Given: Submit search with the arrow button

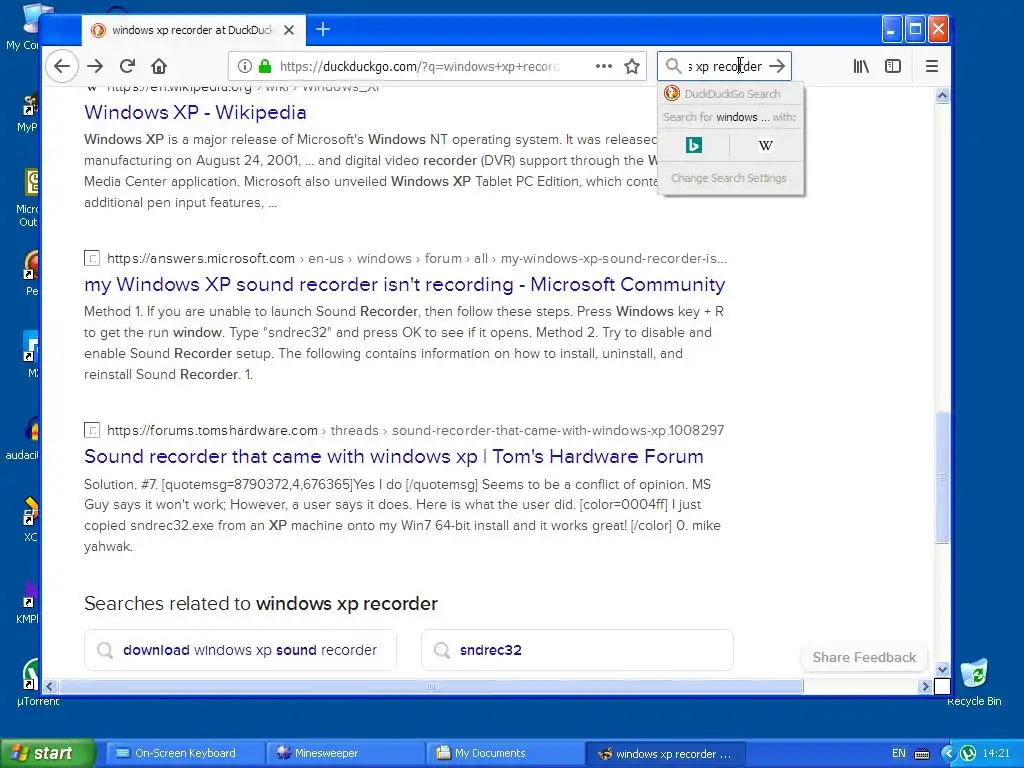Looking at the screenshot, I should [777, 66].
